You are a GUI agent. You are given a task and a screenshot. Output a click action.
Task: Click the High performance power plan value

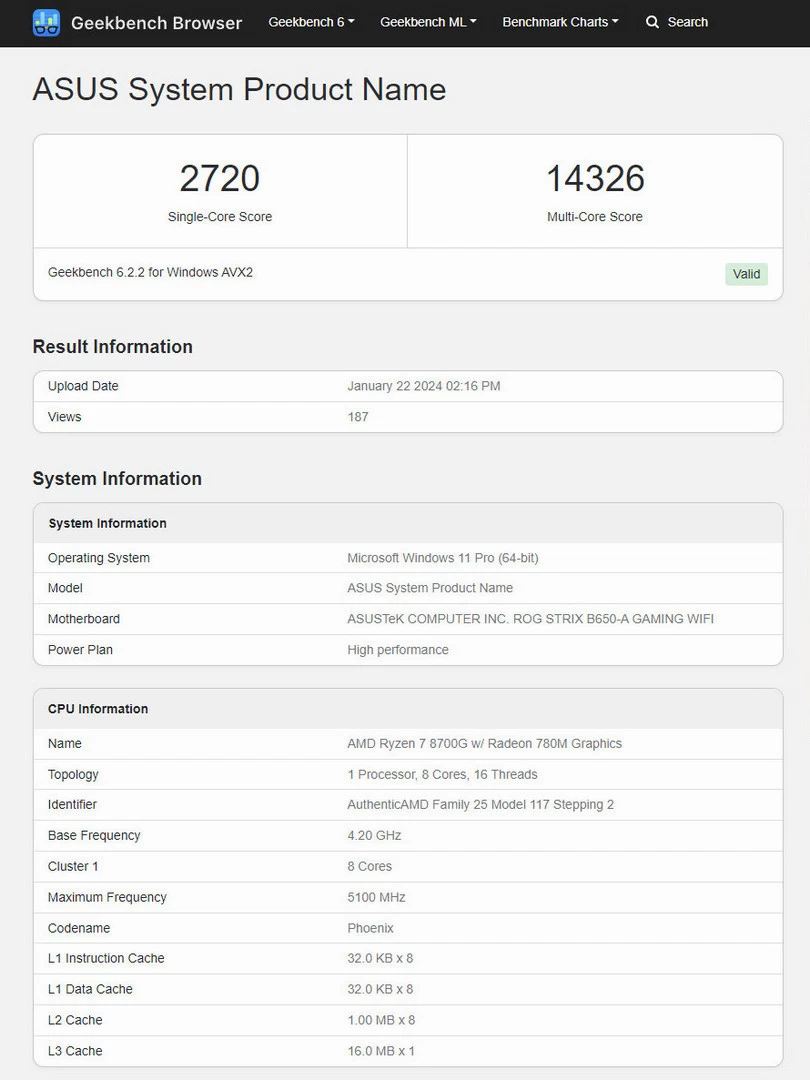click(x=398, y=650)
